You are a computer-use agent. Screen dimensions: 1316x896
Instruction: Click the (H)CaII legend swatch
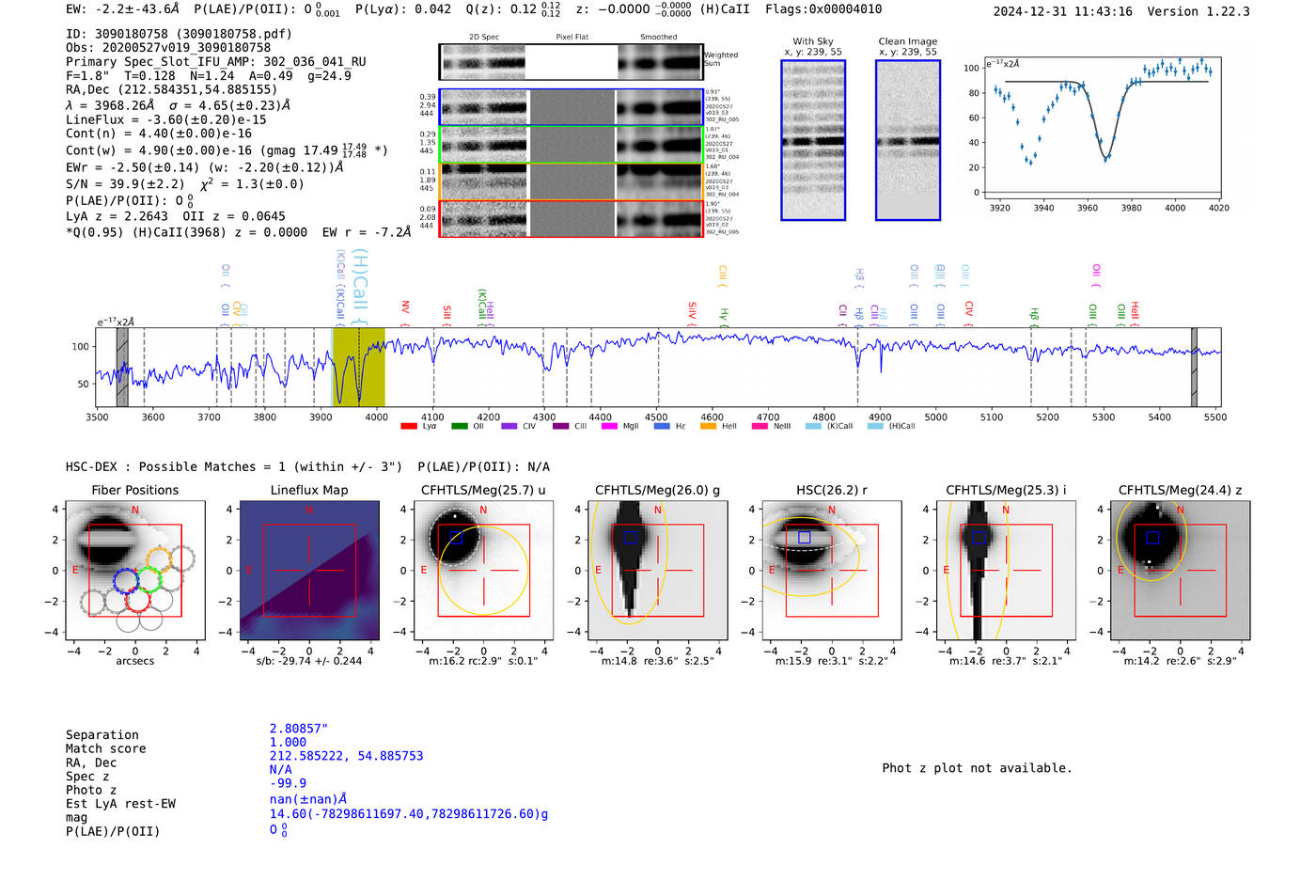875,426
